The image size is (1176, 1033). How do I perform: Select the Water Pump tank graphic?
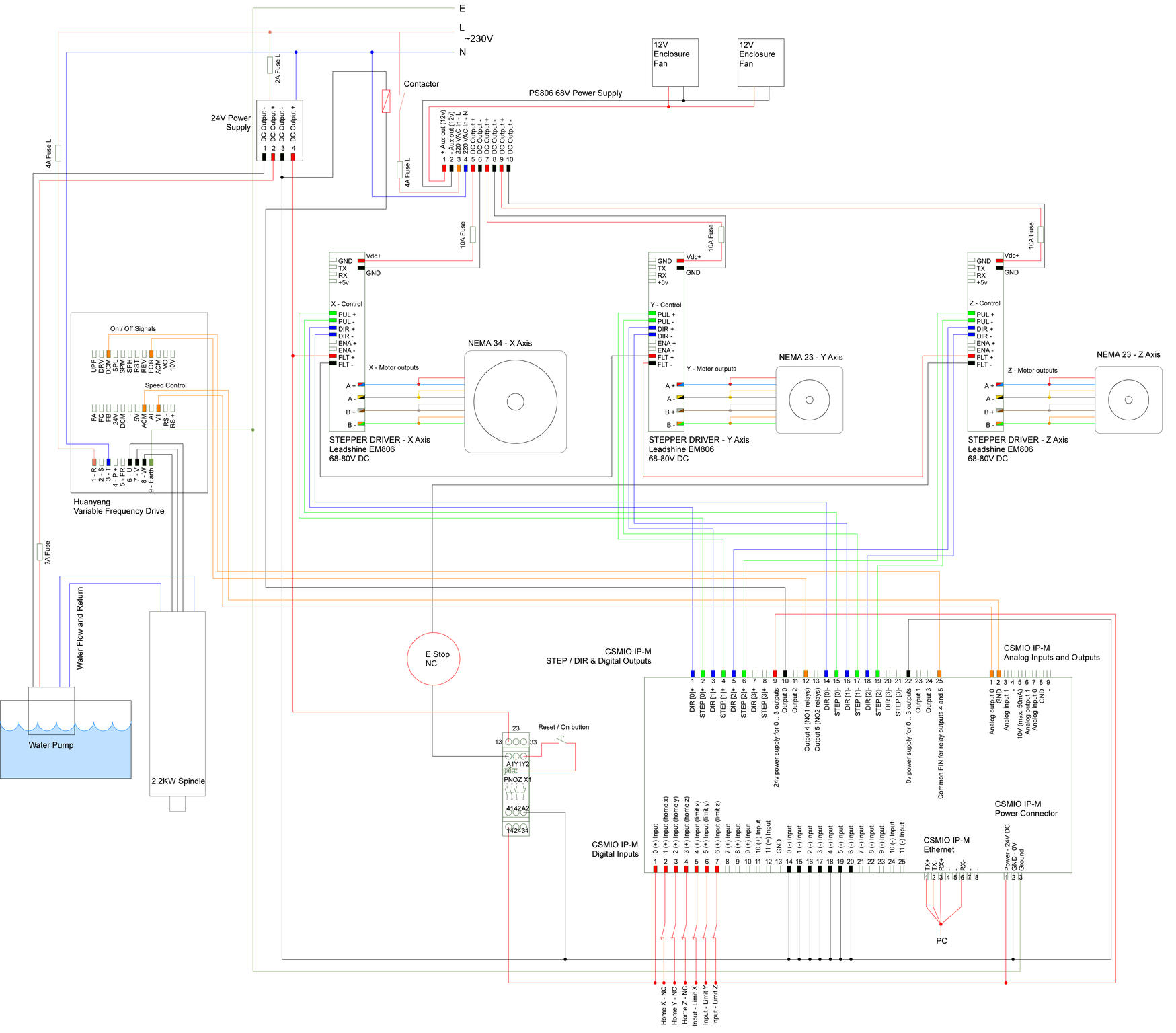(x=65, y=740)
